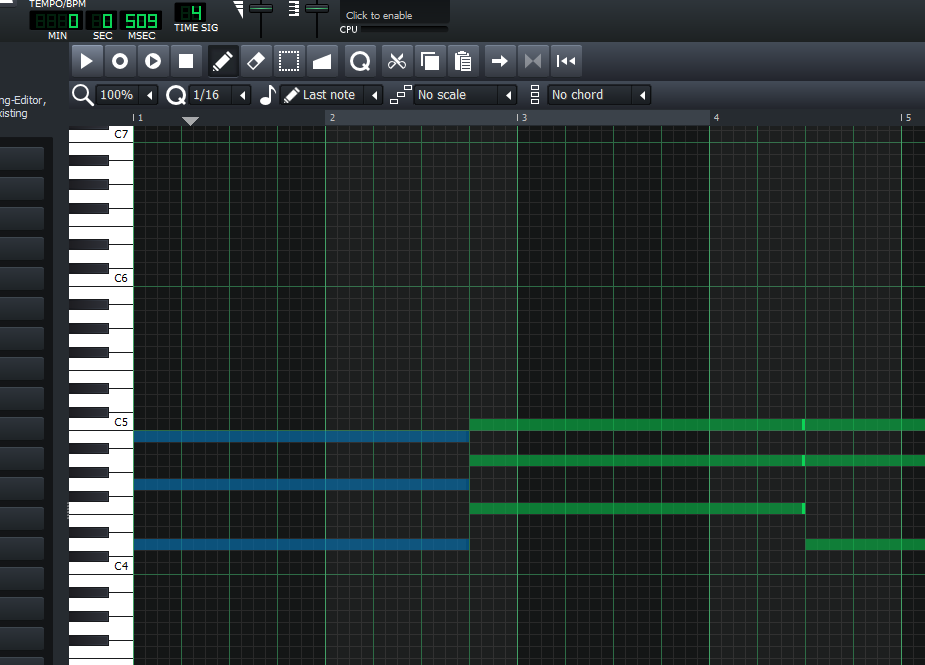Click the note length icon
Screen dimensions: 925x665
[x=267, y=95]
